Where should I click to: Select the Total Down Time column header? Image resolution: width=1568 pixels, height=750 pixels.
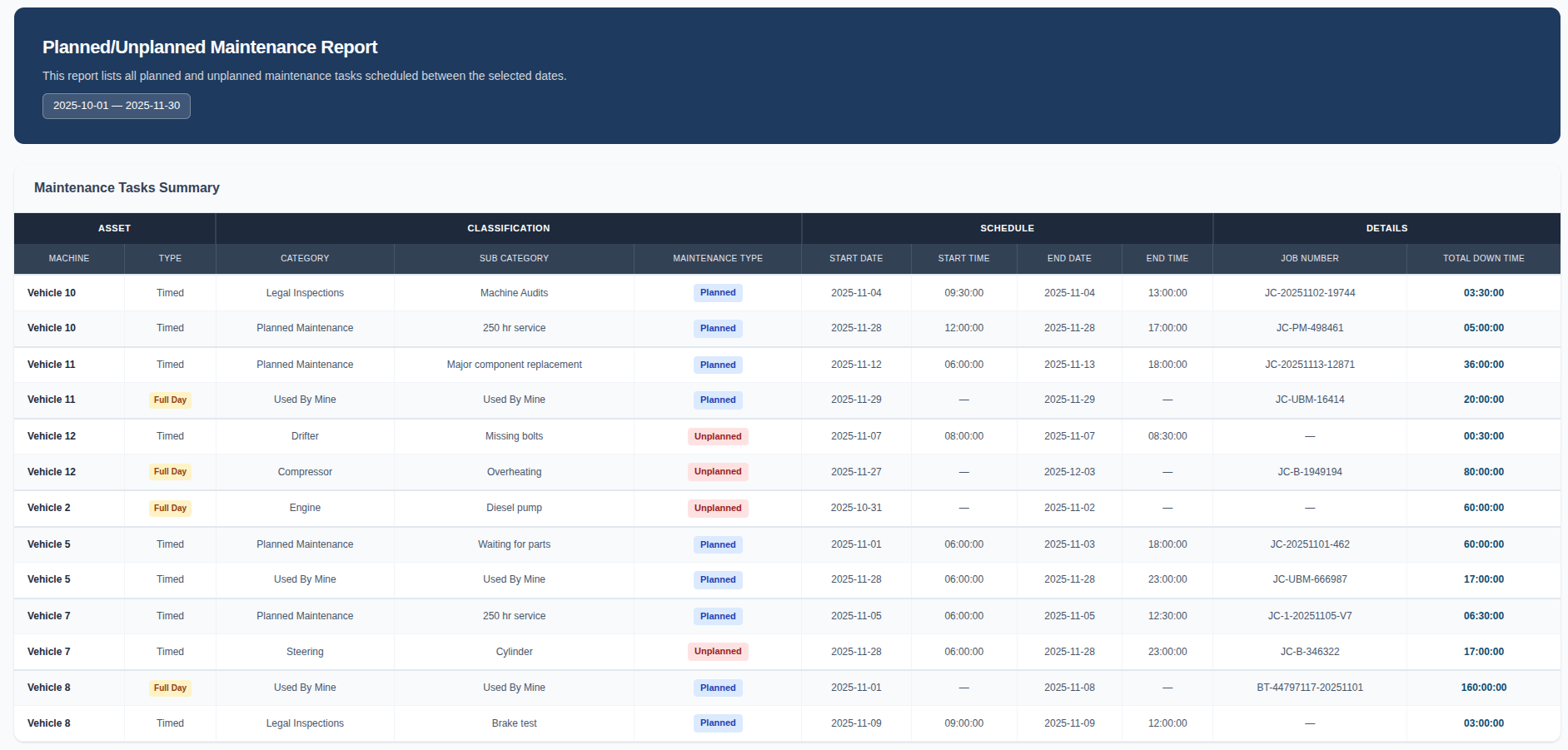click(1483, 258)
